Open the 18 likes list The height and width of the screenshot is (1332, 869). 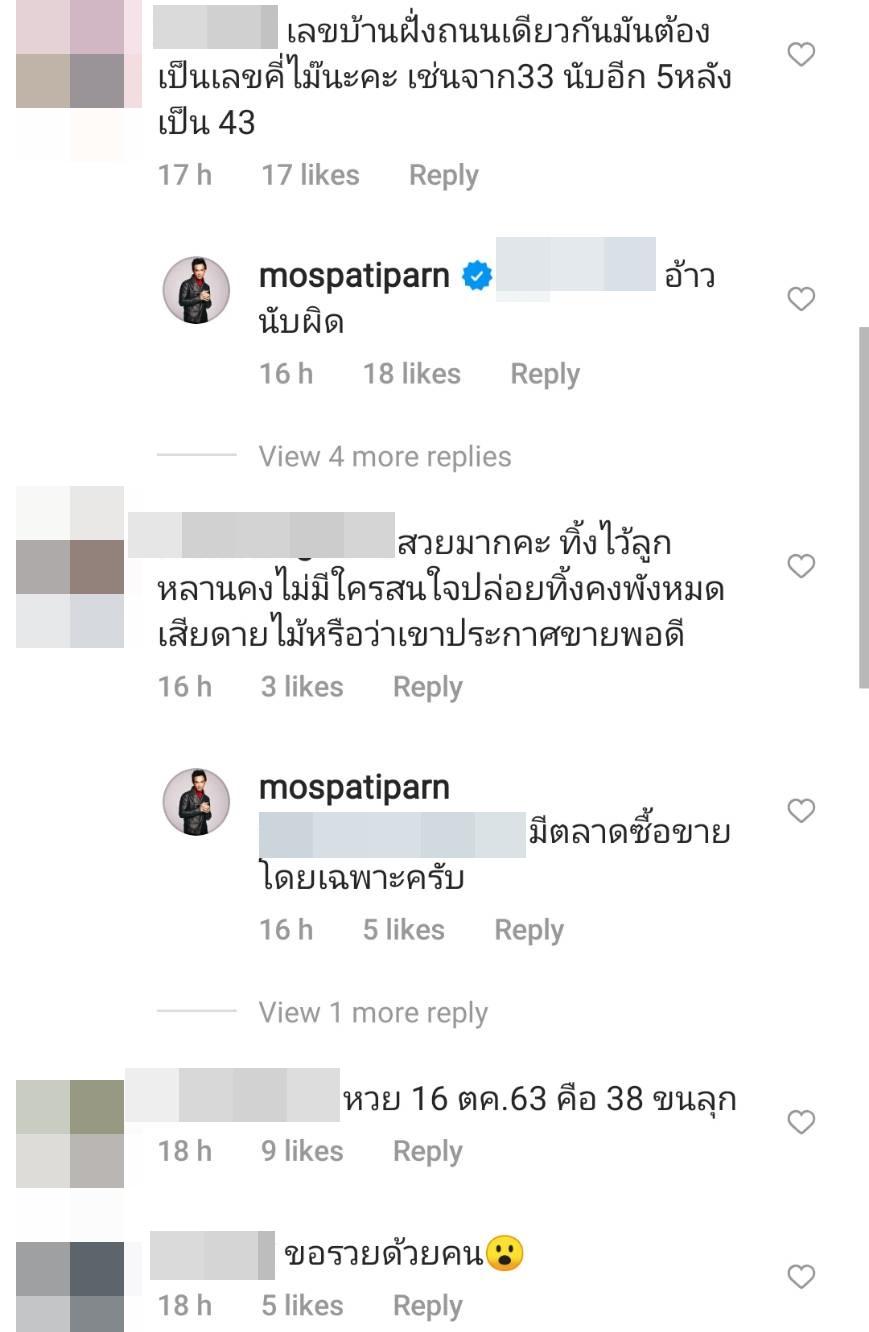(412, 374)
